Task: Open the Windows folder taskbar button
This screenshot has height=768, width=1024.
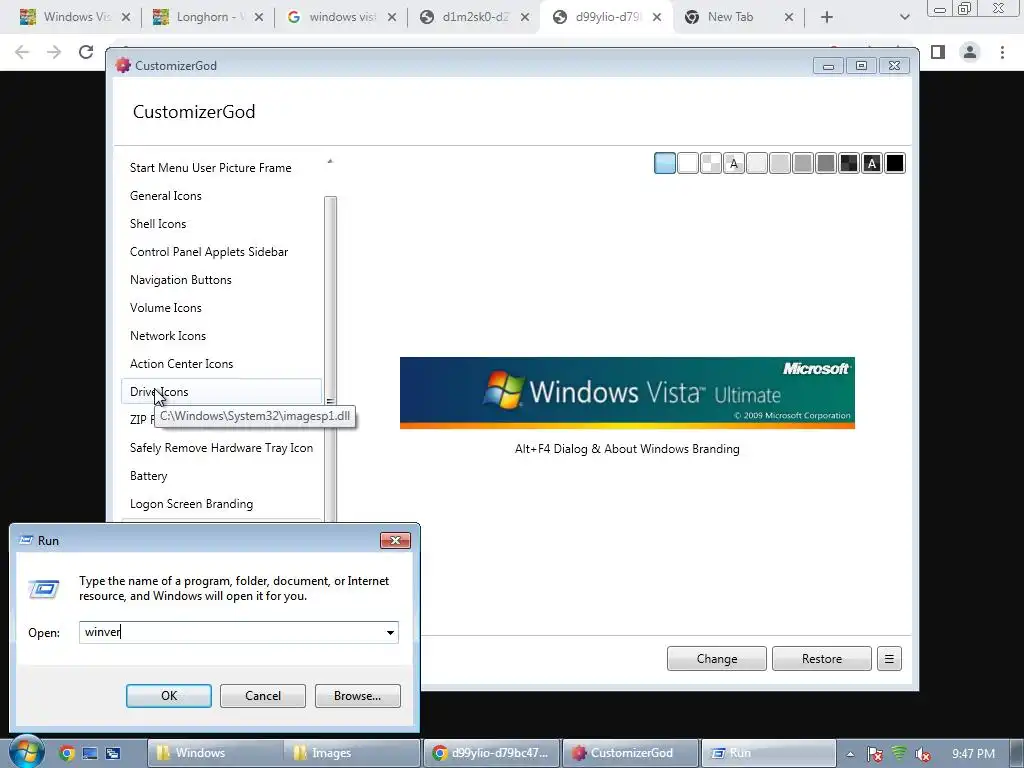Action: pyautogui.click(x=215, y=753)
